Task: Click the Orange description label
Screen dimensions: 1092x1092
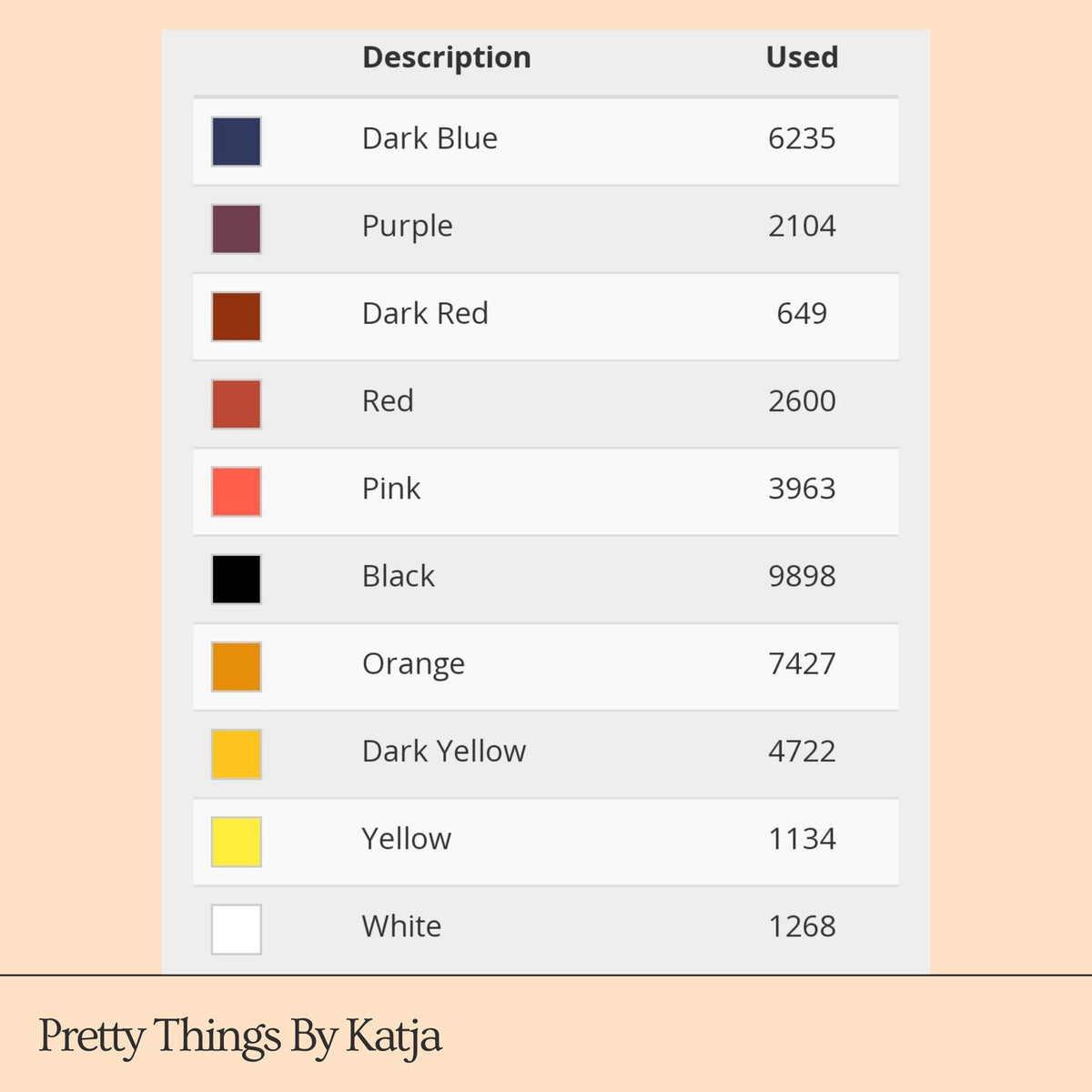Action: [413, 664]
